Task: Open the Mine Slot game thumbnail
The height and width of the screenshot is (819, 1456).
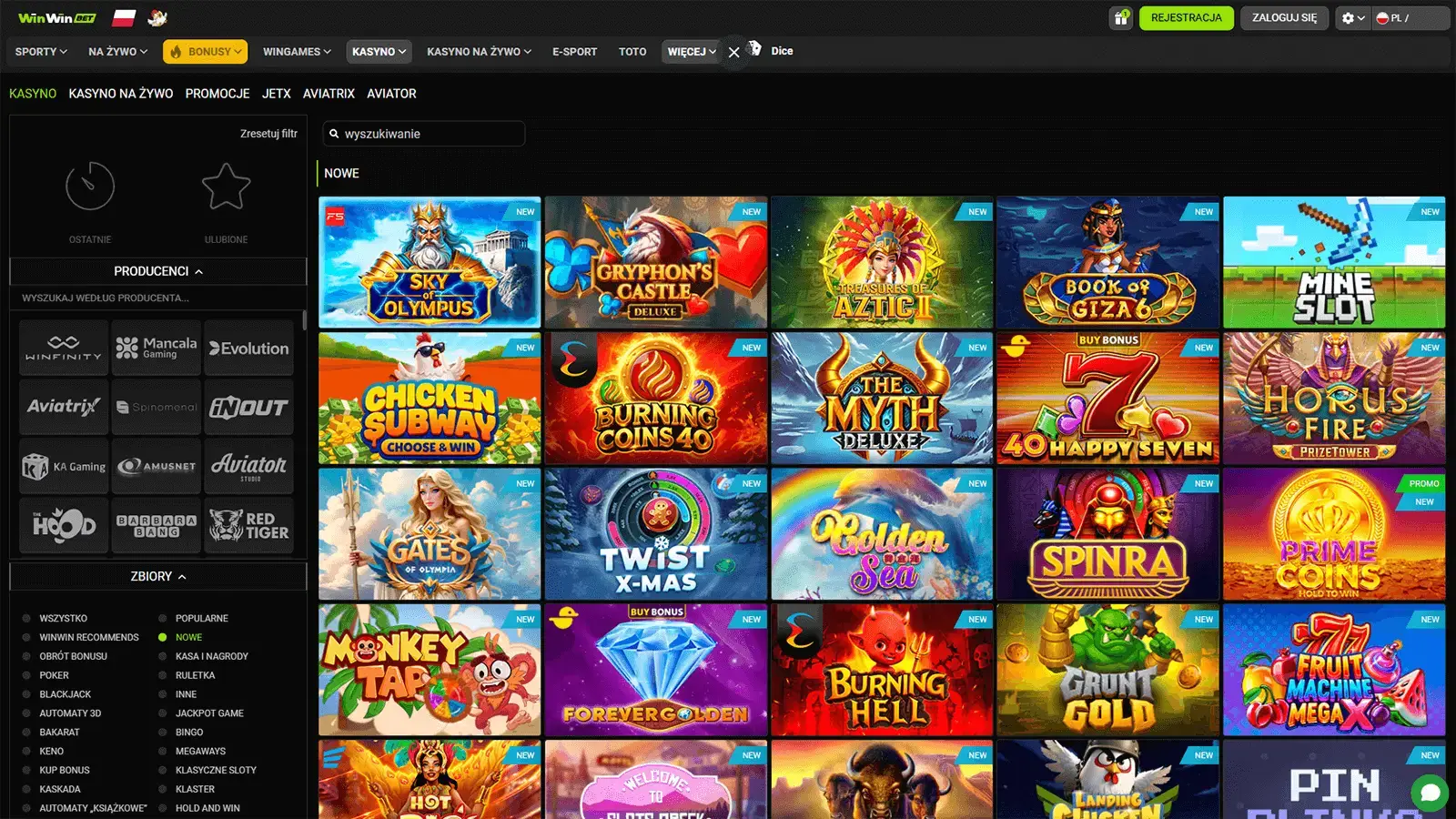Action: tap(1334, 262)
